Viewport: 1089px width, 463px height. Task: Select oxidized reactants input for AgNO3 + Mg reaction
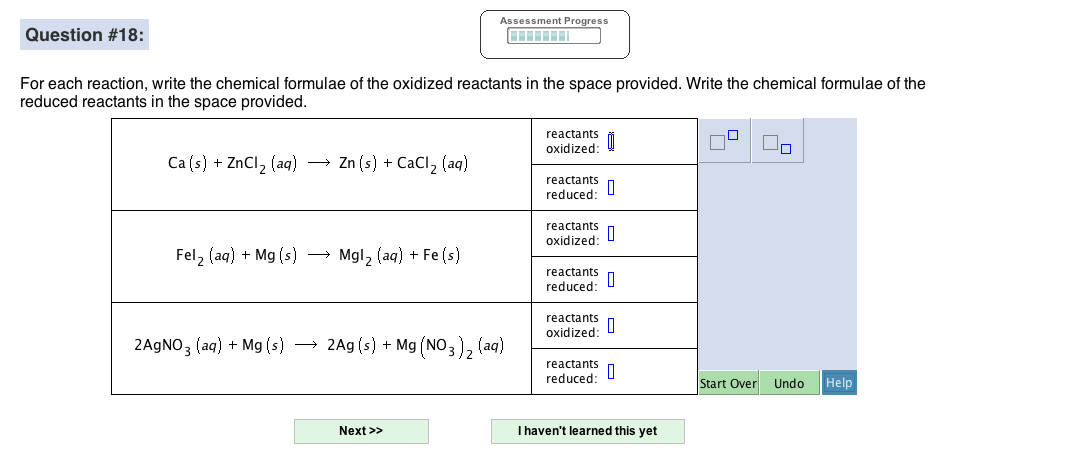pos(610,326)
